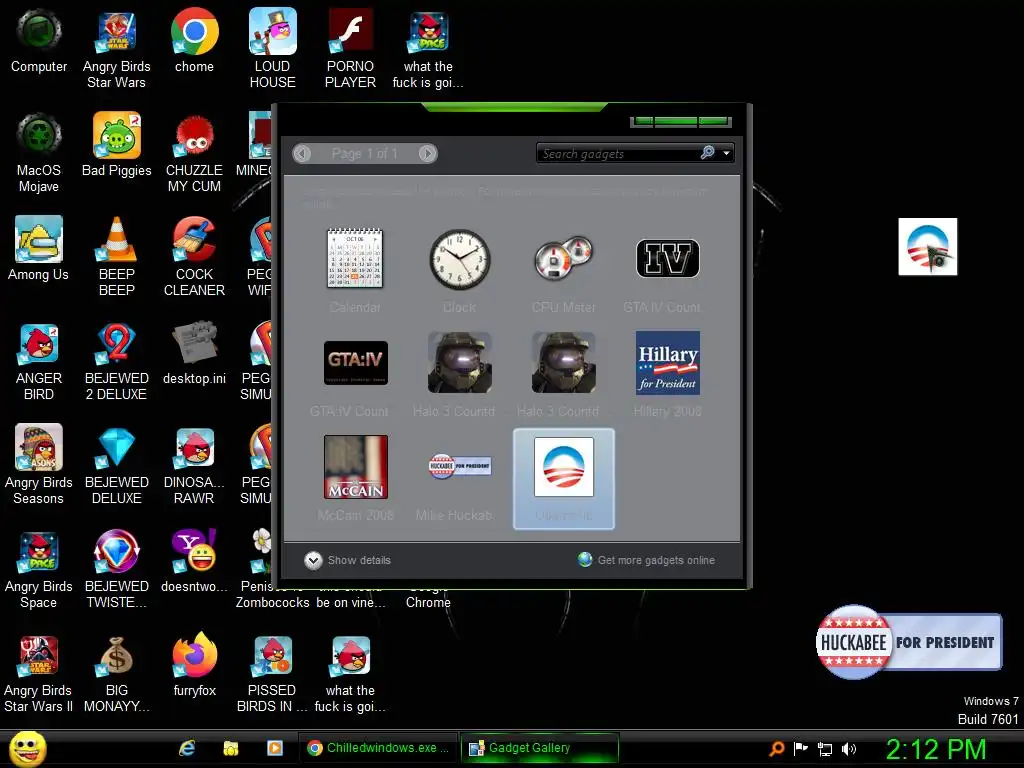Click the magnifier search icon in gallery

[x=707, y=153]
